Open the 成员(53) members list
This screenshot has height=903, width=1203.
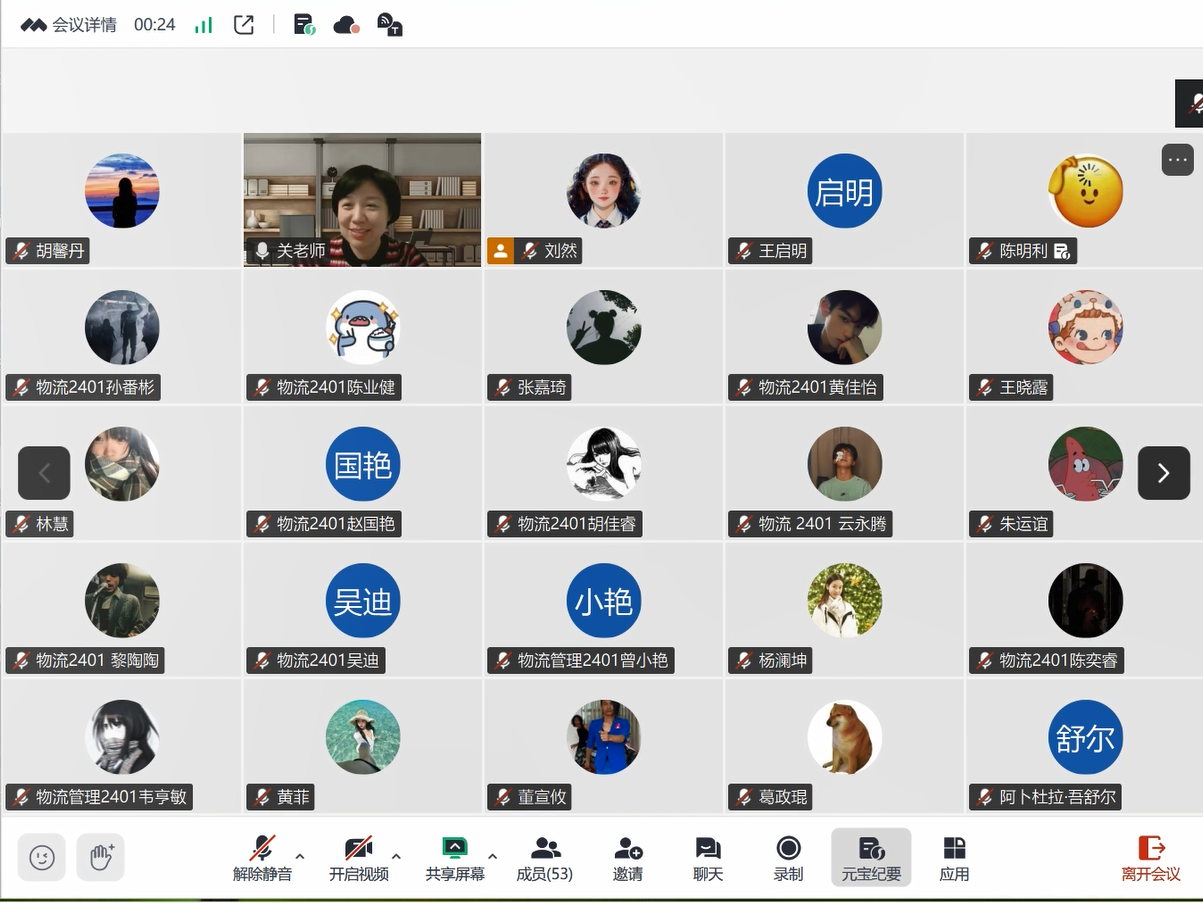click(545, 858)
